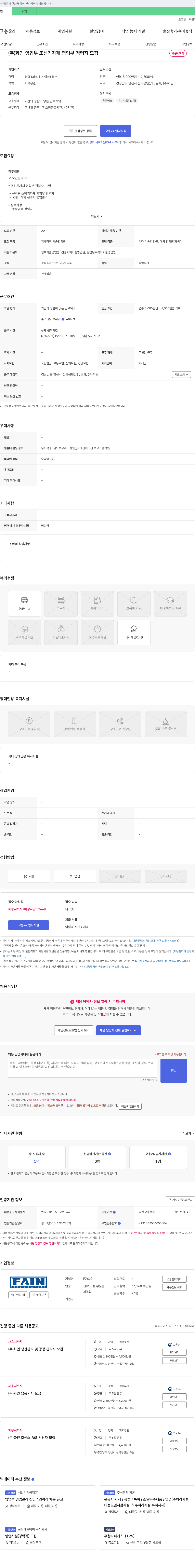Open 지도 보기 dropdown for 근무 예정지

click(x=182, y=374)
